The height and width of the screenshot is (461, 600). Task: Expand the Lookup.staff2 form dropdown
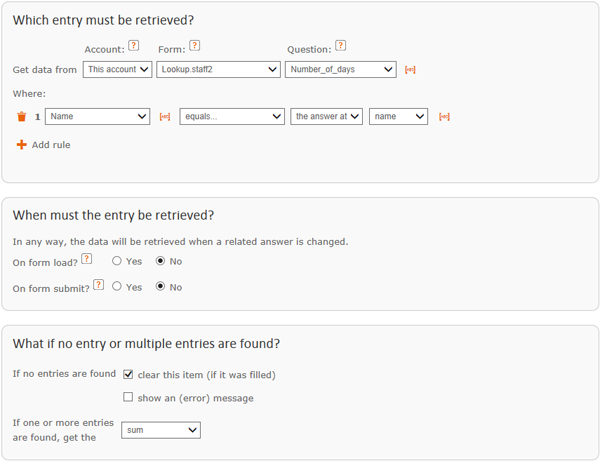click(218, 70)
